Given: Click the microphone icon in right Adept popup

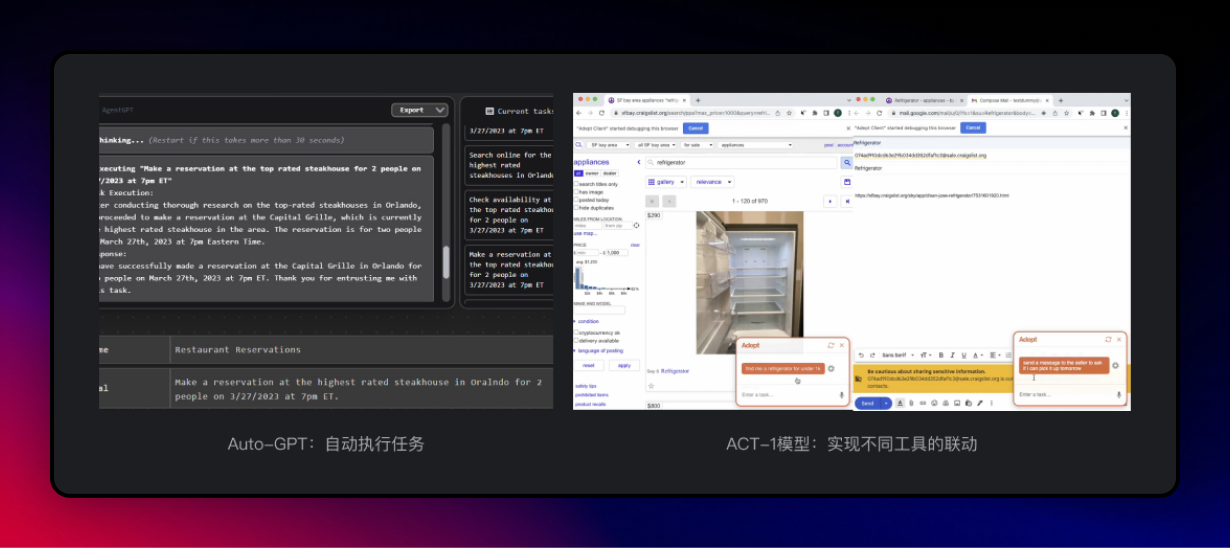Looking at the screenshot, I should [x=1118, y=395].
